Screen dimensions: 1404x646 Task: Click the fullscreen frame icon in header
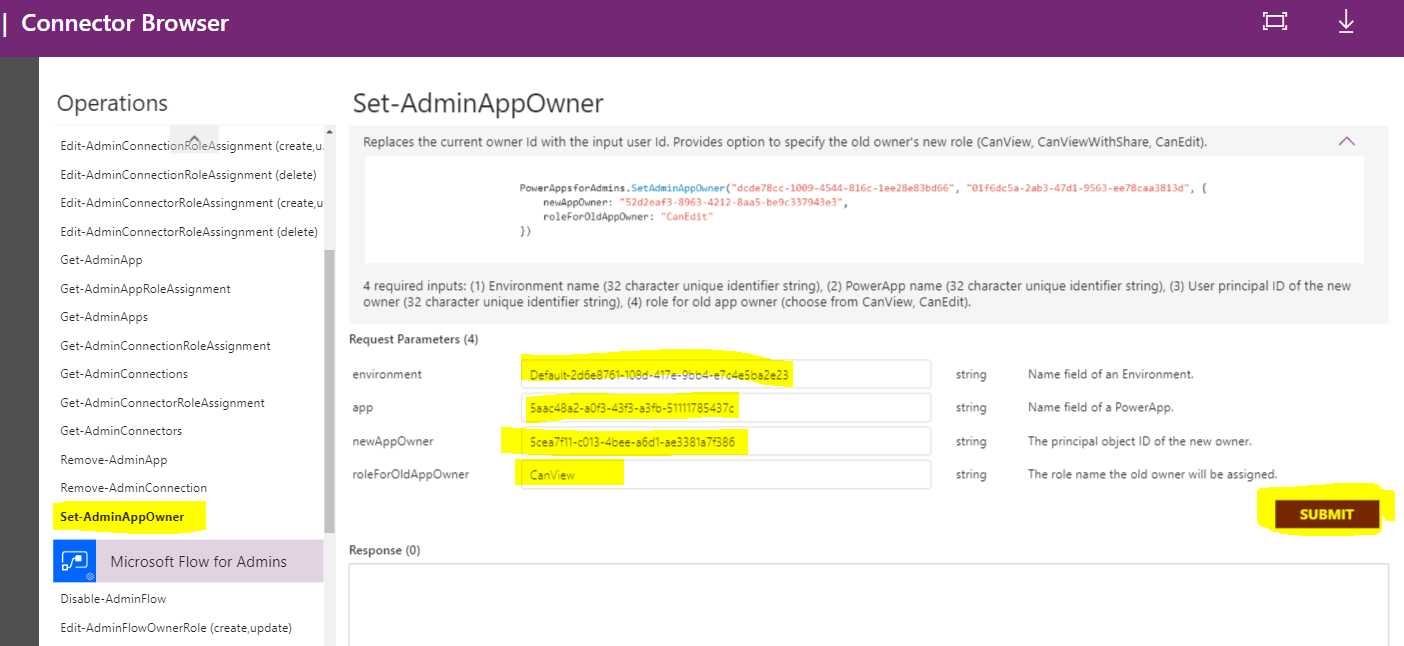(x=1274, y=22)
